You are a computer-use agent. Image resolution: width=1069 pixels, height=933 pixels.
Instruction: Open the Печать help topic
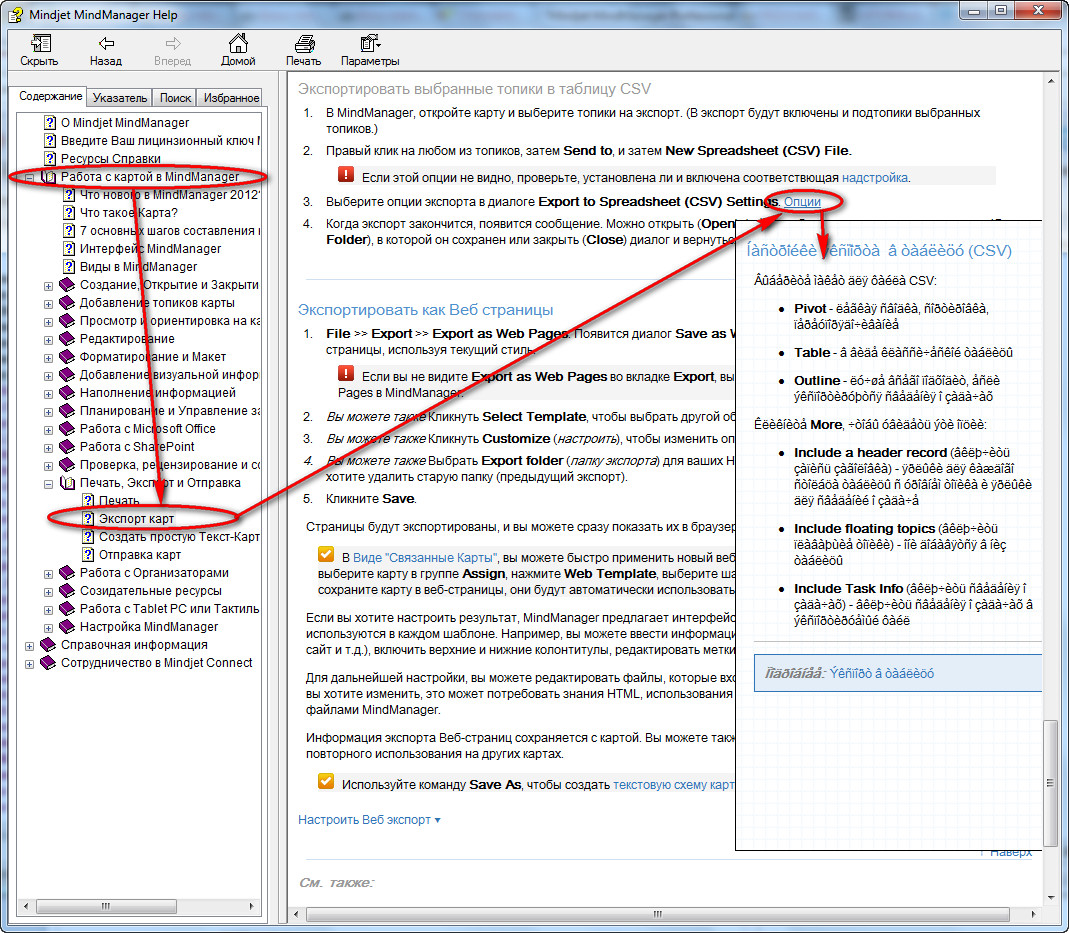coord(119,500)
